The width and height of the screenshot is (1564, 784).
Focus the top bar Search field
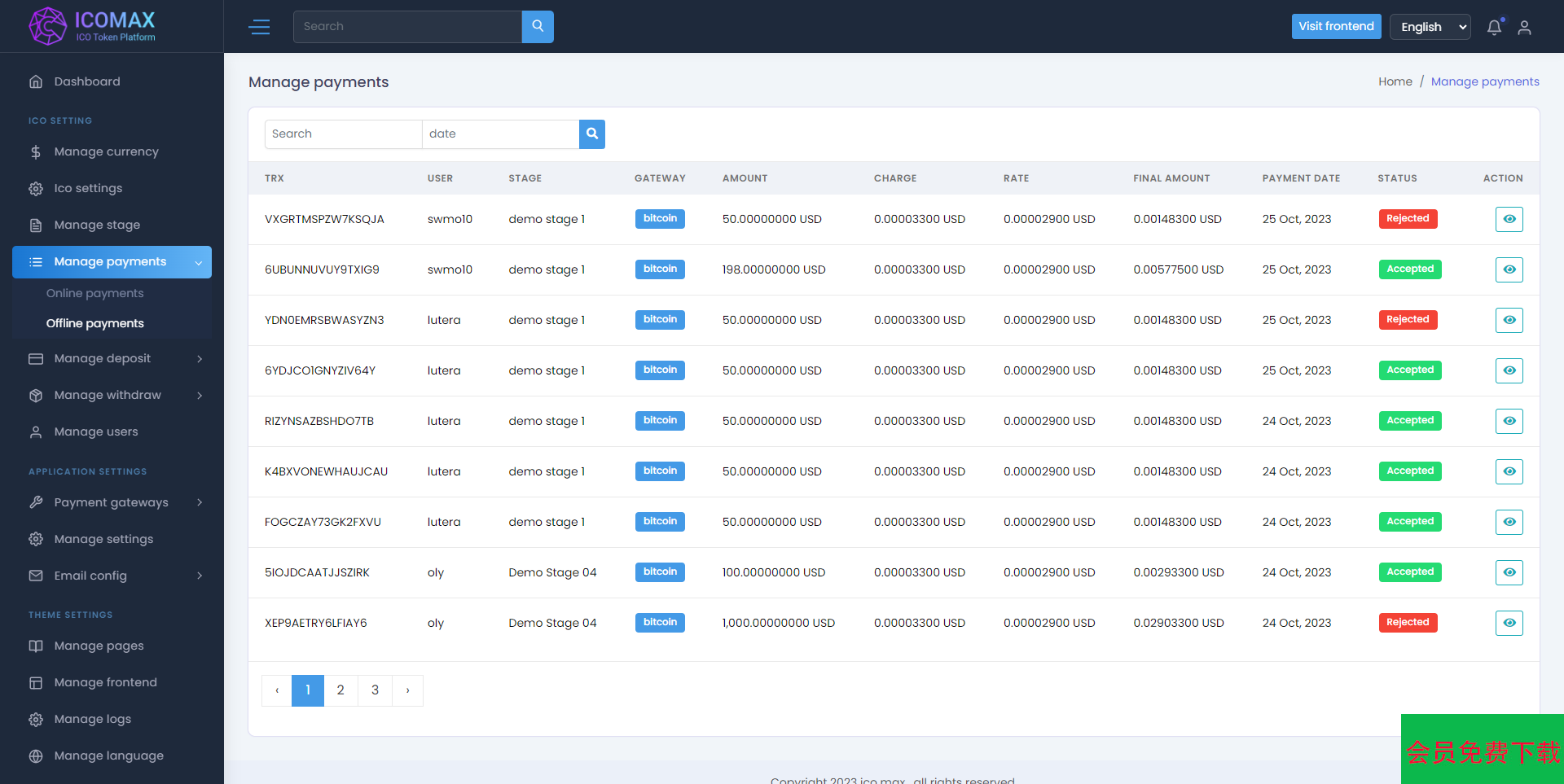click(407, 27)
